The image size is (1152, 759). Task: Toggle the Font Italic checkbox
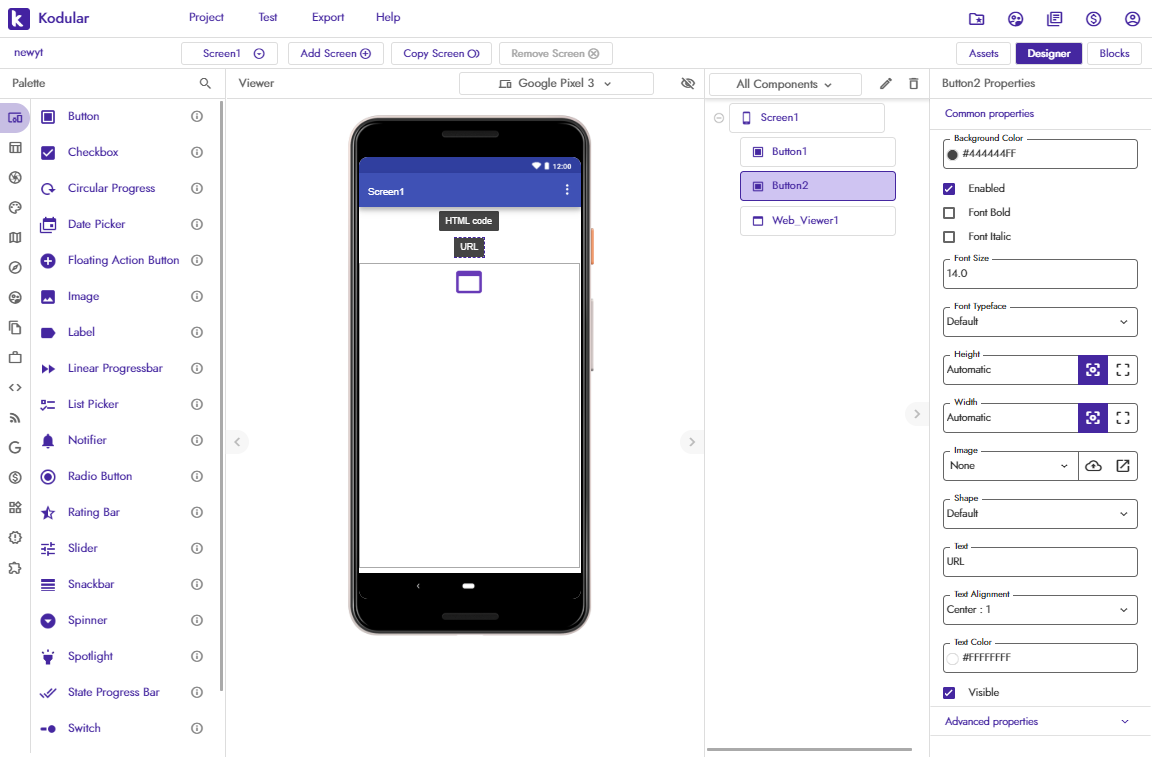949,237
